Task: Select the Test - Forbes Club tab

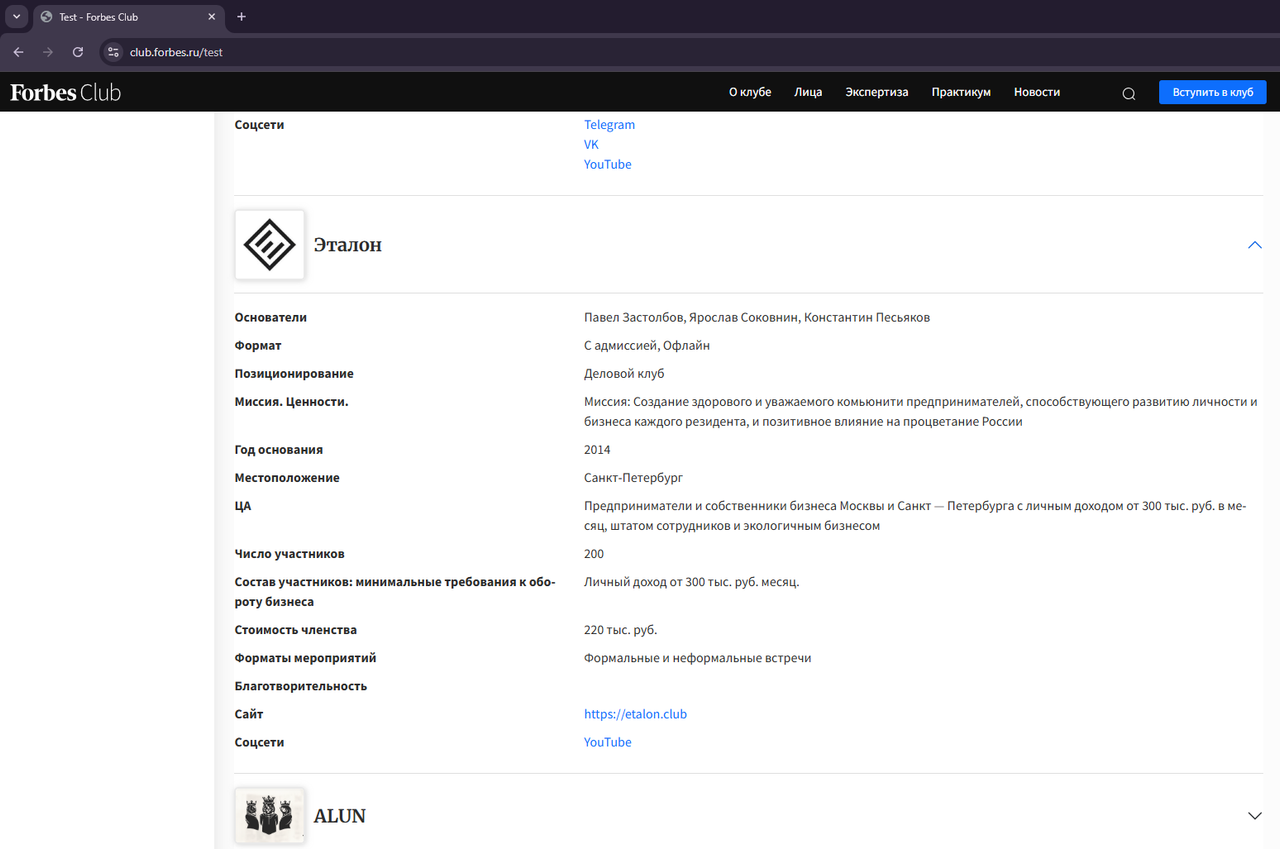Action: [x=128, y=17]
